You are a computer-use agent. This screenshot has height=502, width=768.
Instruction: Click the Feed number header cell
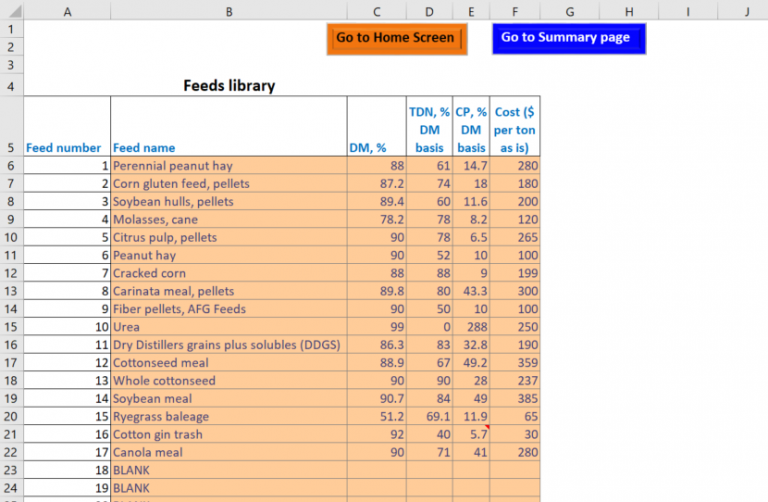tap(66, 147)
